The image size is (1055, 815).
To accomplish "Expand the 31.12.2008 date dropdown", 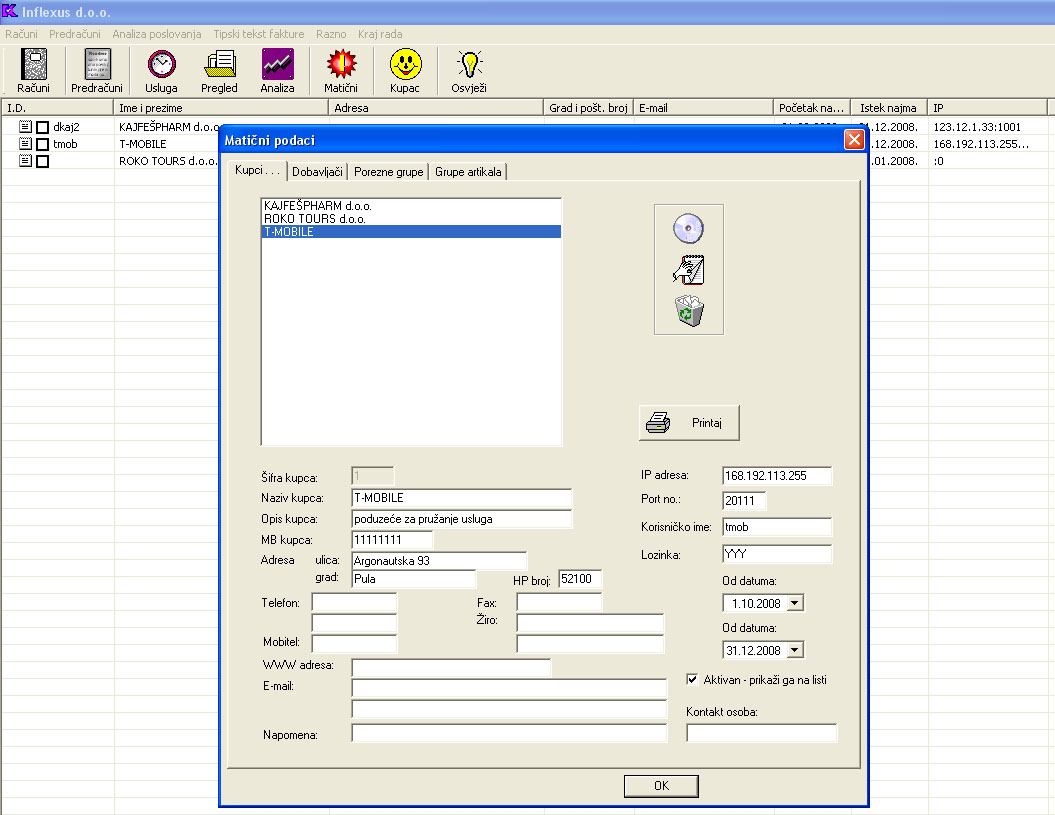I will (795, 650).
